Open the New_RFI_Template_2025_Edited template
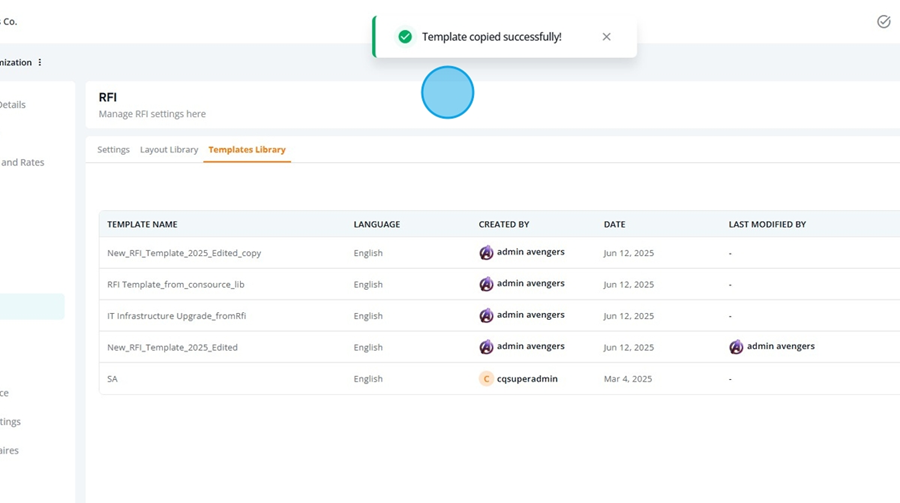Viewport: 900px width, 503px height. 172,347
